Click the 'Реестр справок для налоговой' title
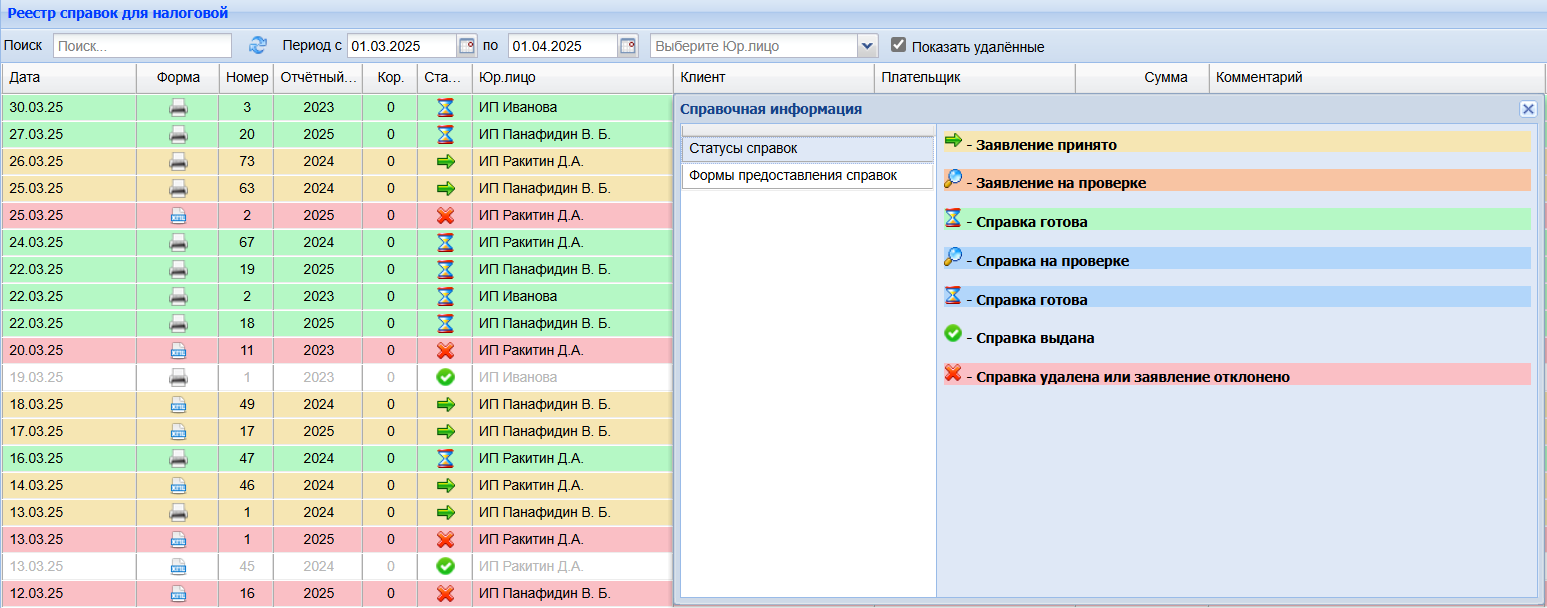Image resolution: width=1547 pixels, height=608 pixels. pyautogui.click(x=118, y=13)
